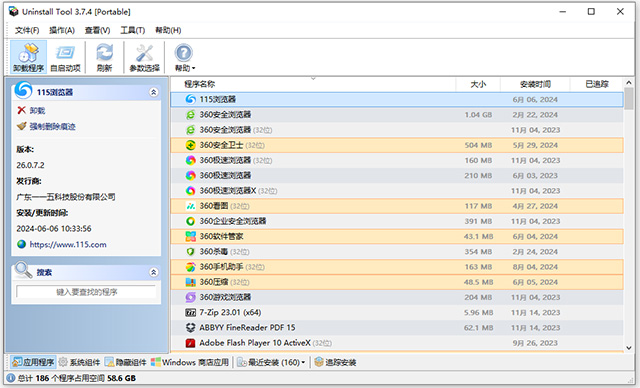Open the Help (帮助) toolbar dropdown
This screenshot has height=388, width=640.
184,57
